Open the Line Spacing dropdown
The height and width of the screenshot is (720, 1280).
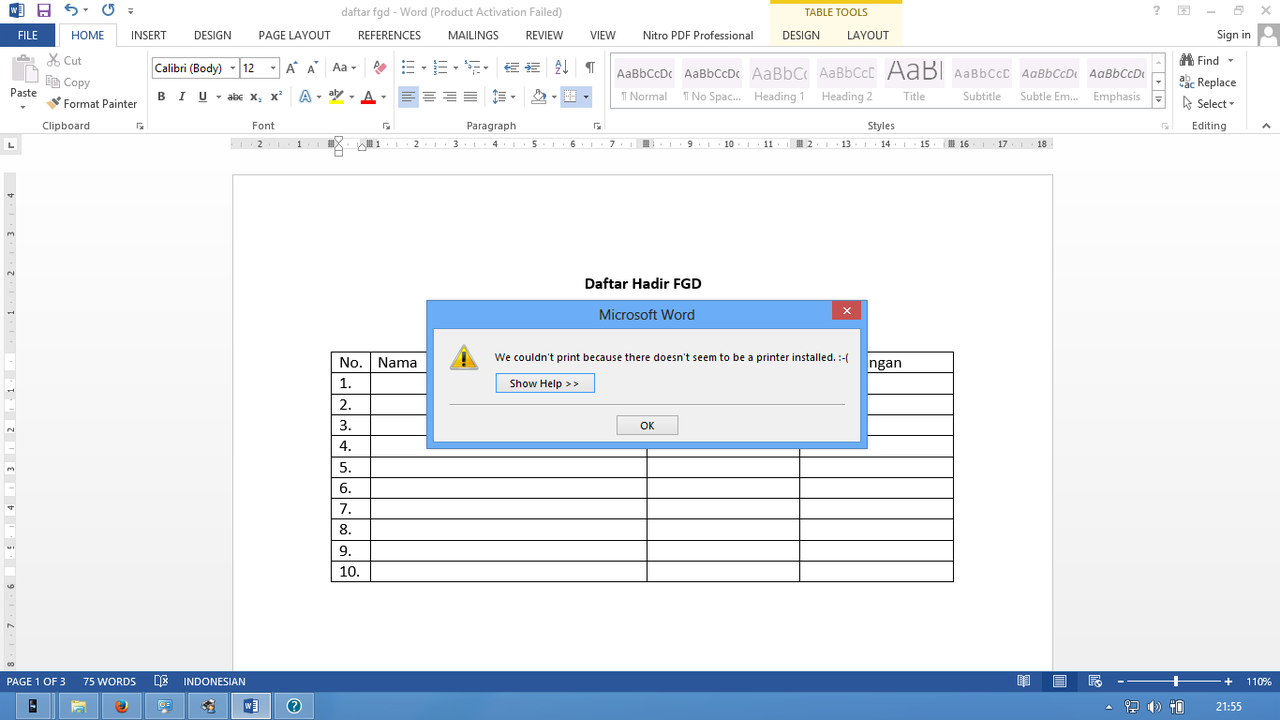(x=504, y=97)
